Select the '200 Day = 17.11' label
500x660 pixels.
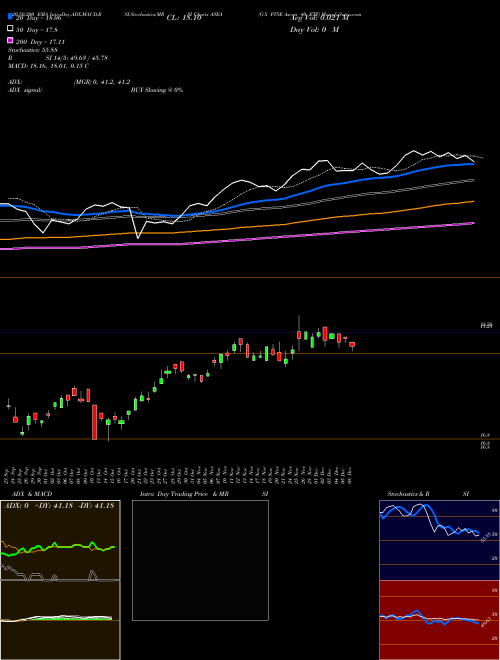[40, 42]
